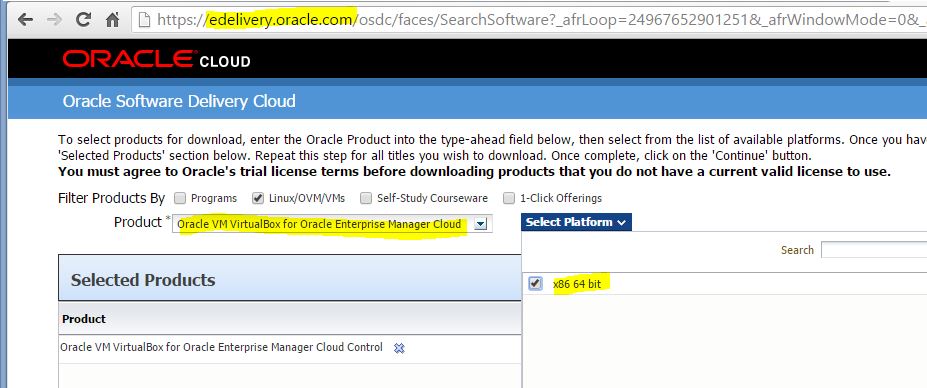Tick the Programs filter checkbox
The width and height of the screenshot is (927, 388).
(x=180, y=198)
